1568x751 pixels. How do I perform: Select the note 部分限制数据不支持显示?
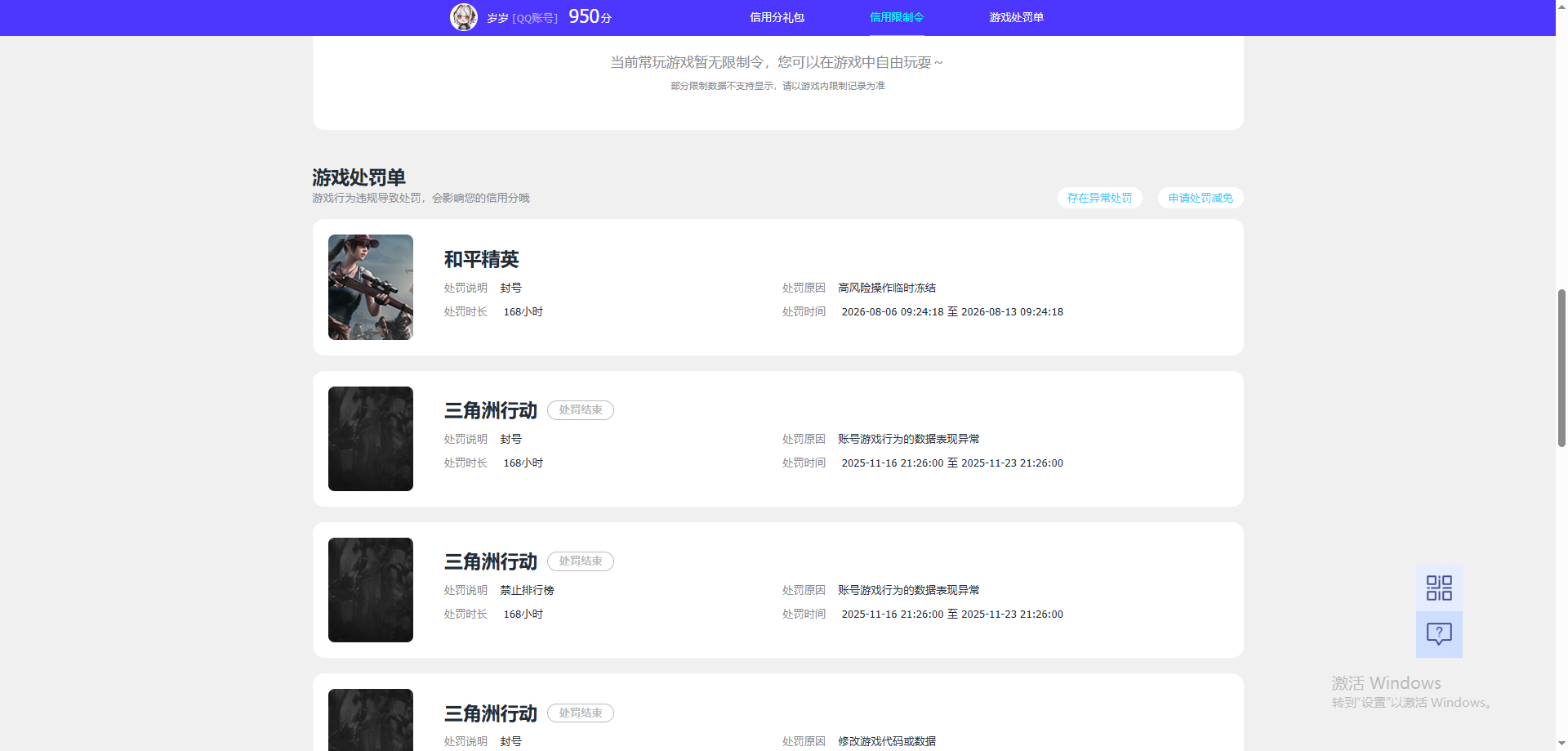click(777, 86)
